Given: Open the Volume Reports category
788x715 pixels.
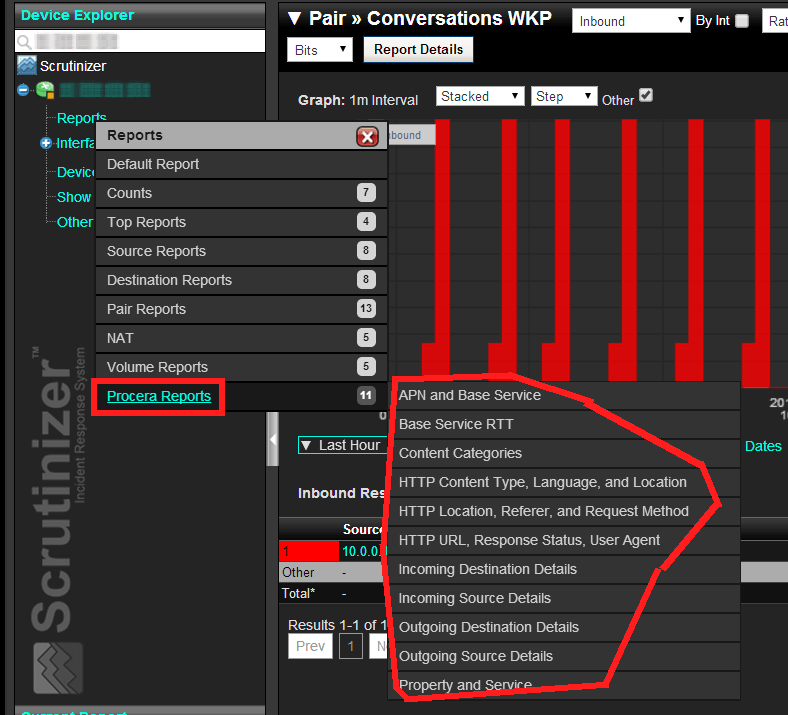Looking at the screenshot, I should [241, 367].
